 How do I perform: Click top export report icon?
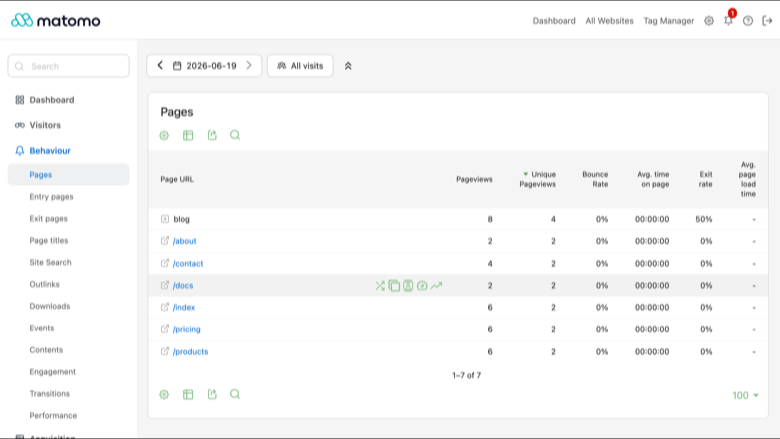212,135
